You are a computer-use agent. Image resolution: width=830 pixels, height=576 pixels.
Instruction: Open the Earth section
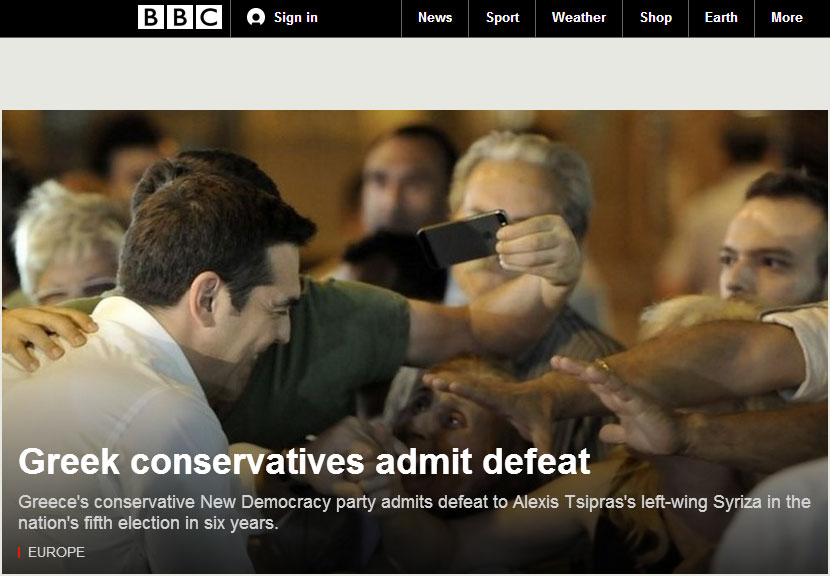pos(721,17)
